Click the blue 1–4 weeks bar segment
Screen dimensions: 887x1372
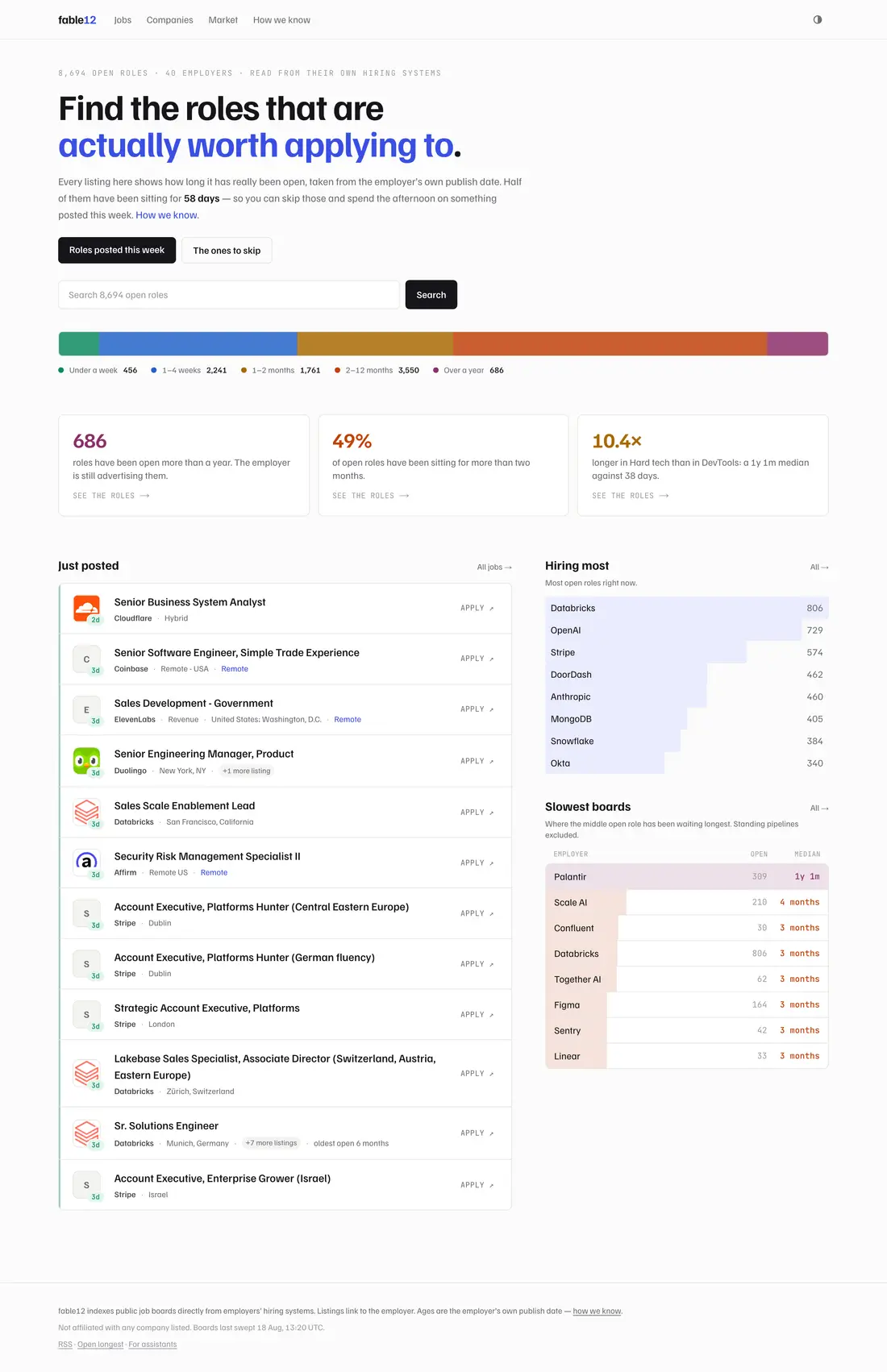[198, 344]
